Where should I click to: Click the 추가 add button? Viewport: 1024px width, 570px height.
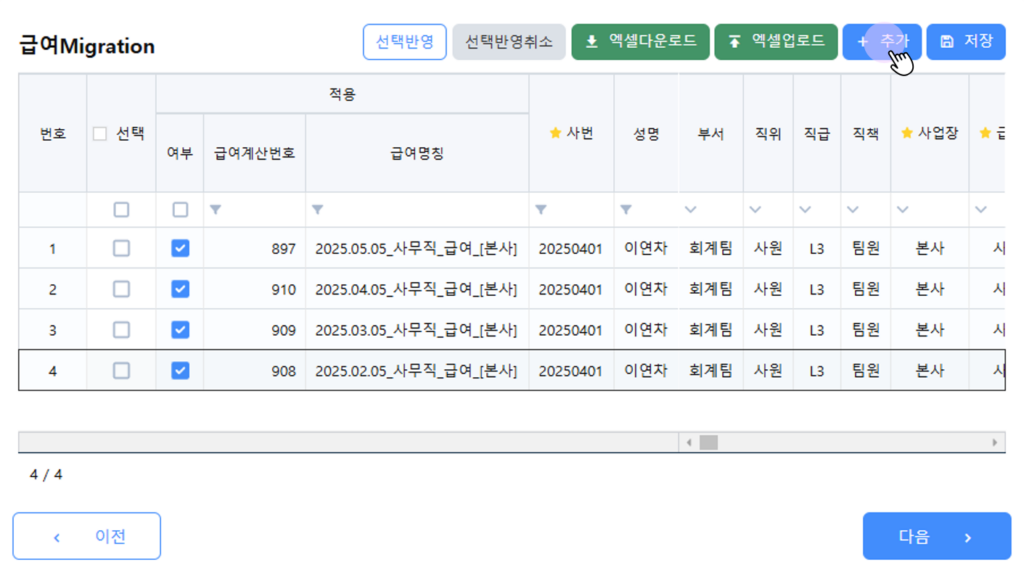point(881,42)
